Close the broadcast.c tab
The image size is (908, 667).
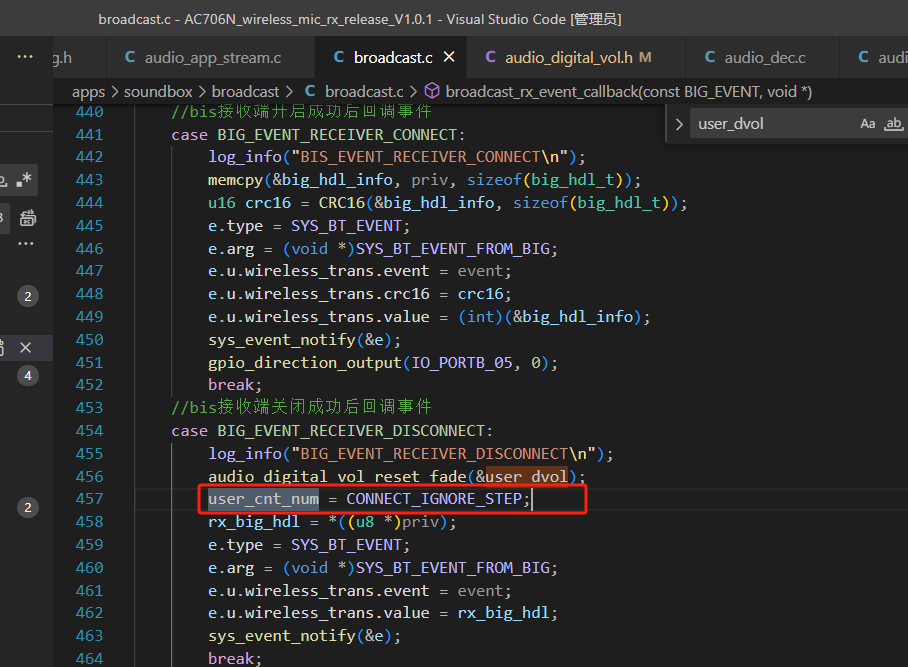coord(449,57)
